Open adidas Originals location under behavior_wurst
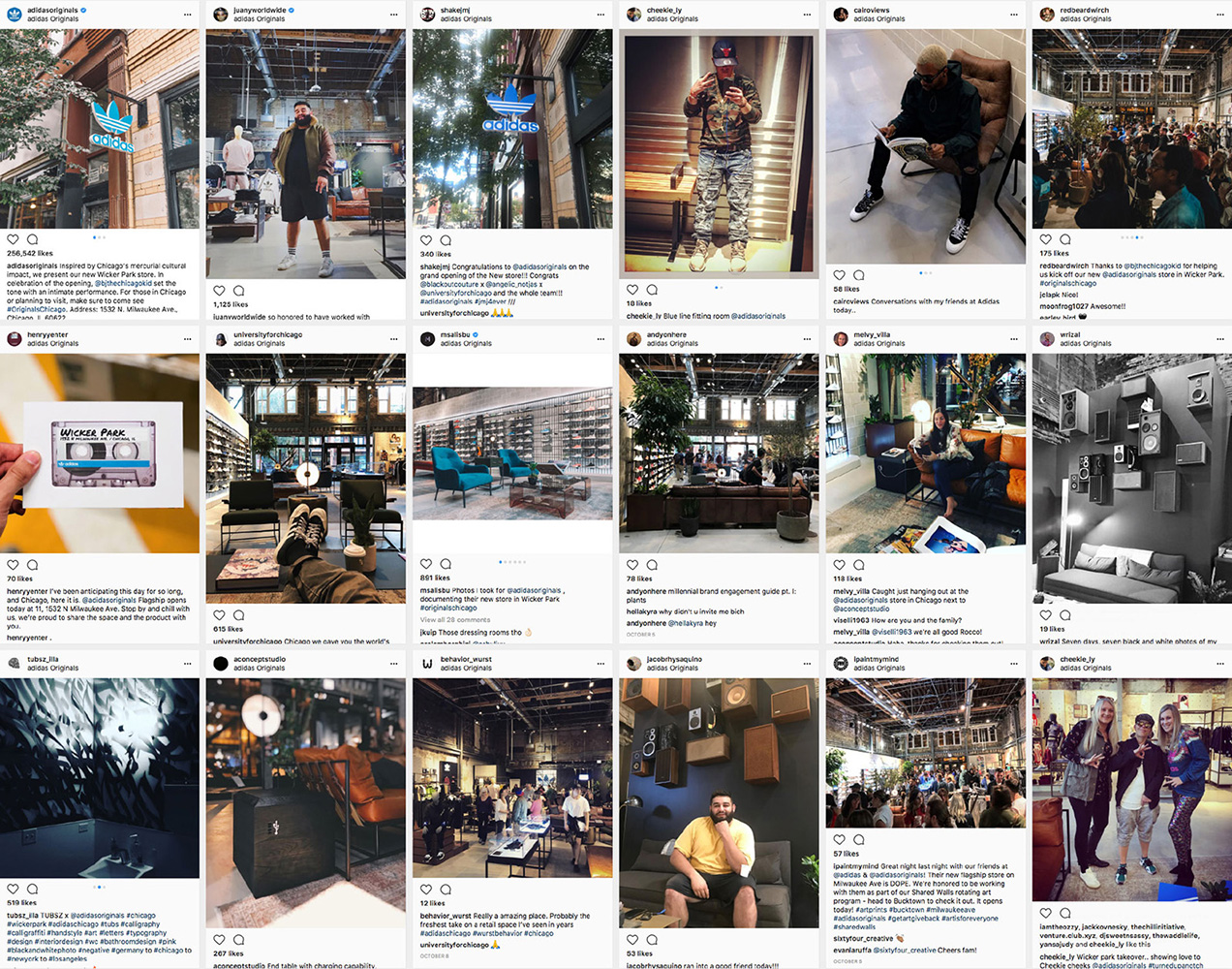 tap(466, 668)
